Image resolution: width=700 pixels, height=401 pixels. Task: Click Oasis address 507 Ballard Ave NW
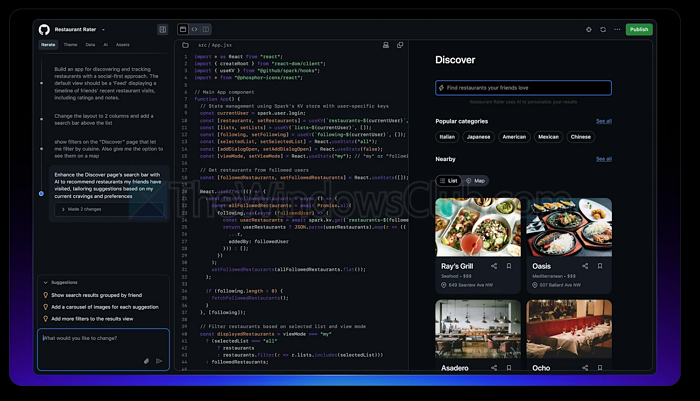point(556,285)
